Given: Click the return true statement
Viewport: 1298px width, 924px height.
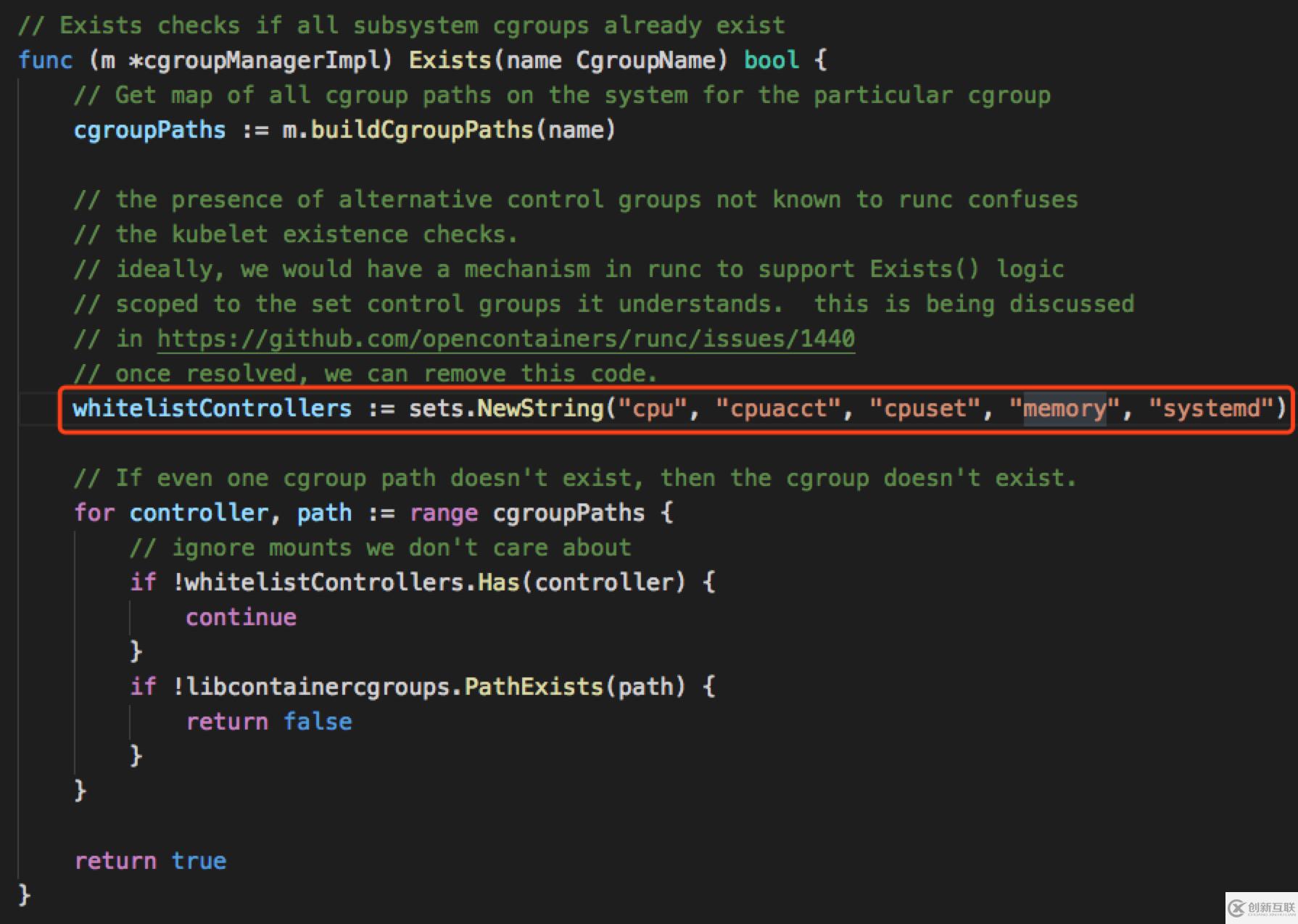Looking at the screenshot, I should pyautogui.click(x=151, y=861).
